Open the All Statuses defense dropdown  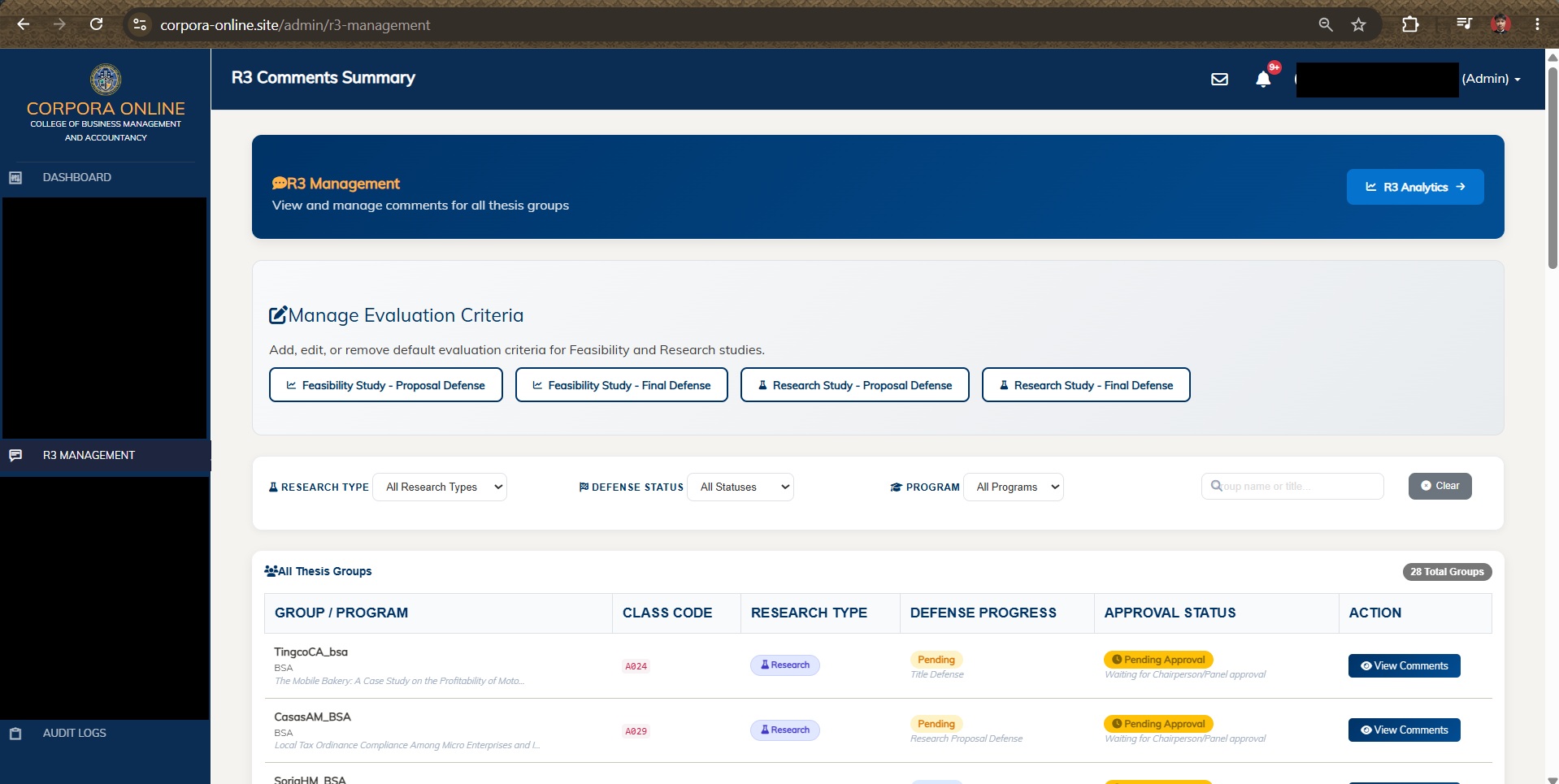[x=740, y=487]
